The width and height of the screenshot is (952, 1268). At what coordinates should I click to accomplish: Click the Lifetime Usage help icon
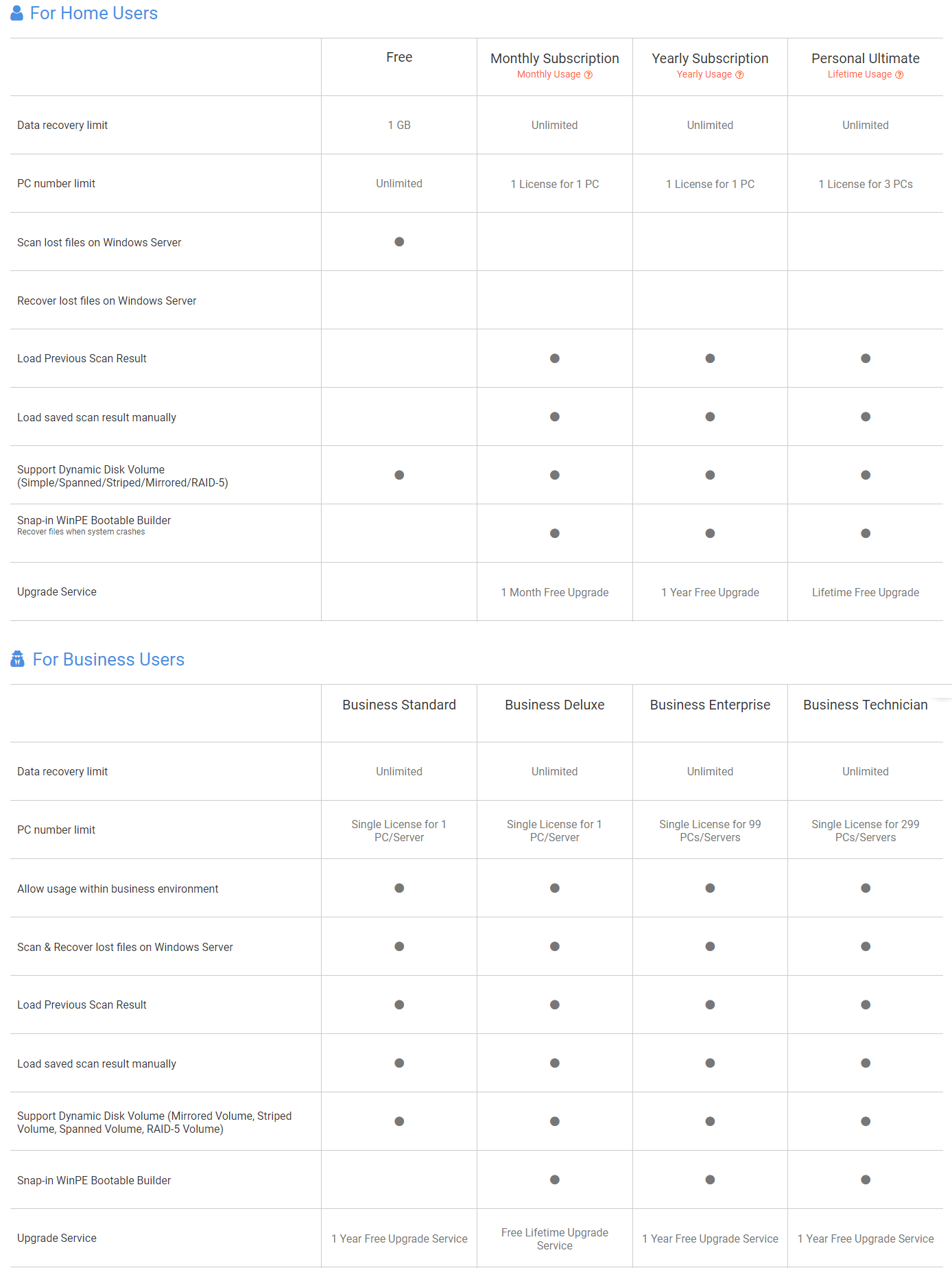899,75
